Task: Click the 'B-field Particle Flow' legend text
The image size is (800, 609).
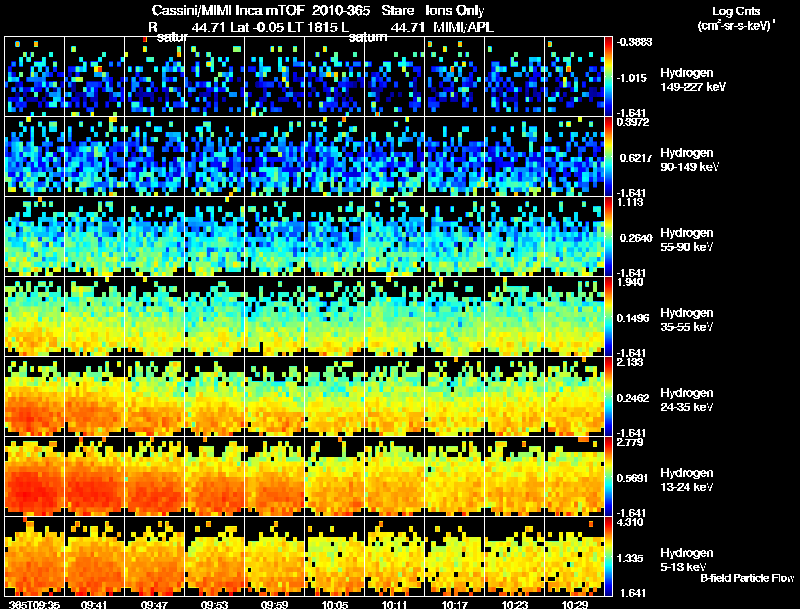Action: [x=747, y=578]
